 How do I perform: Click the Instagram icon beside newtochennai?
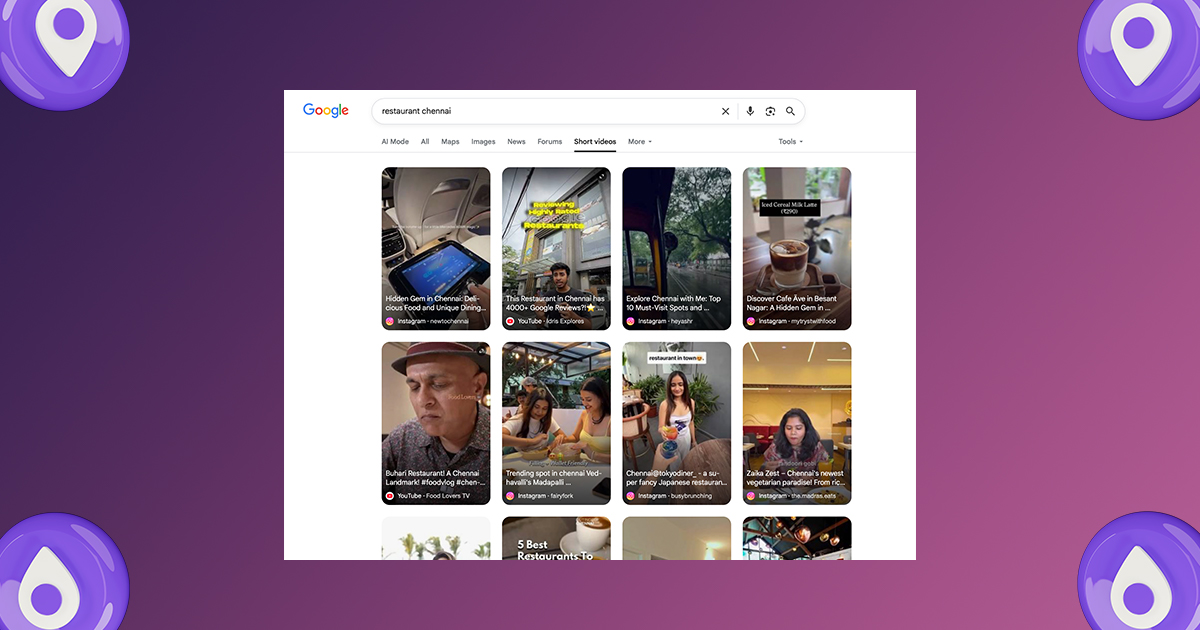390,322
